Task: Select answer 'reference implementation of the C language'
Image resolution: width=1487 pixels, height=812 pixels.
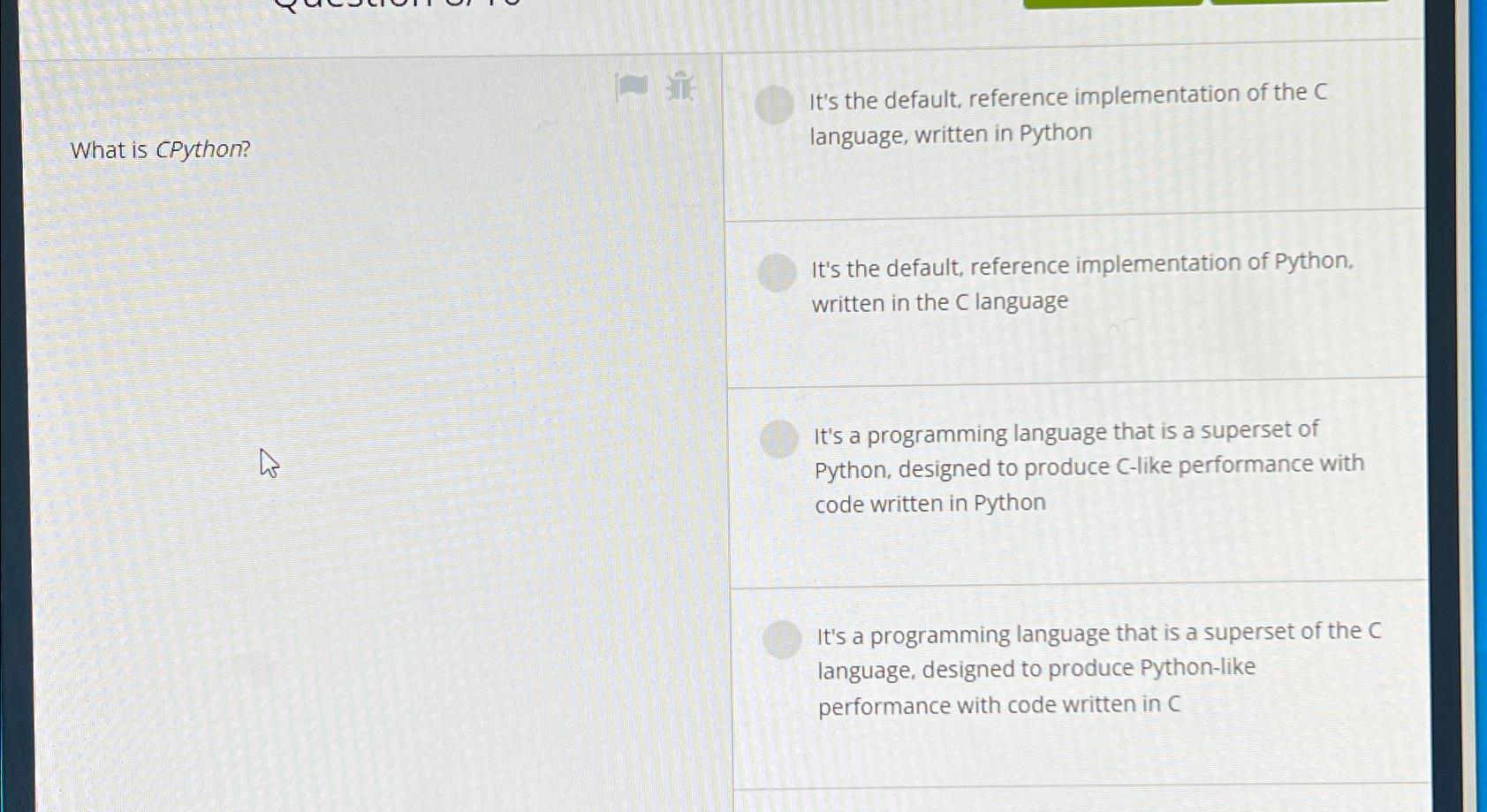Action: 774,105
